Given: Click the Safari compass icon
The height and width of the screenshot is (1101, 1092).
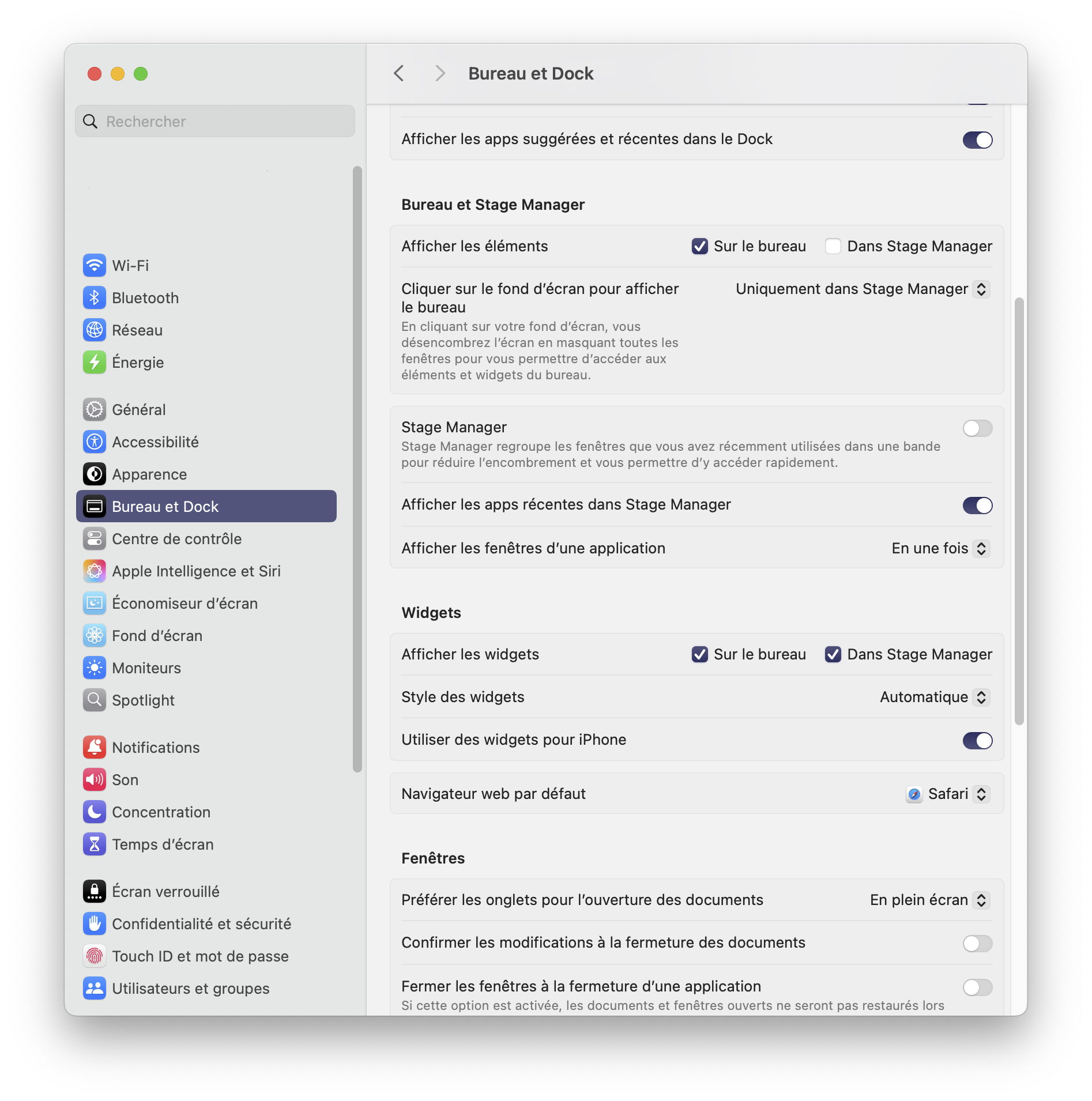Looking at the screenshot, I should pyautogui.click(x=914, y=794).
